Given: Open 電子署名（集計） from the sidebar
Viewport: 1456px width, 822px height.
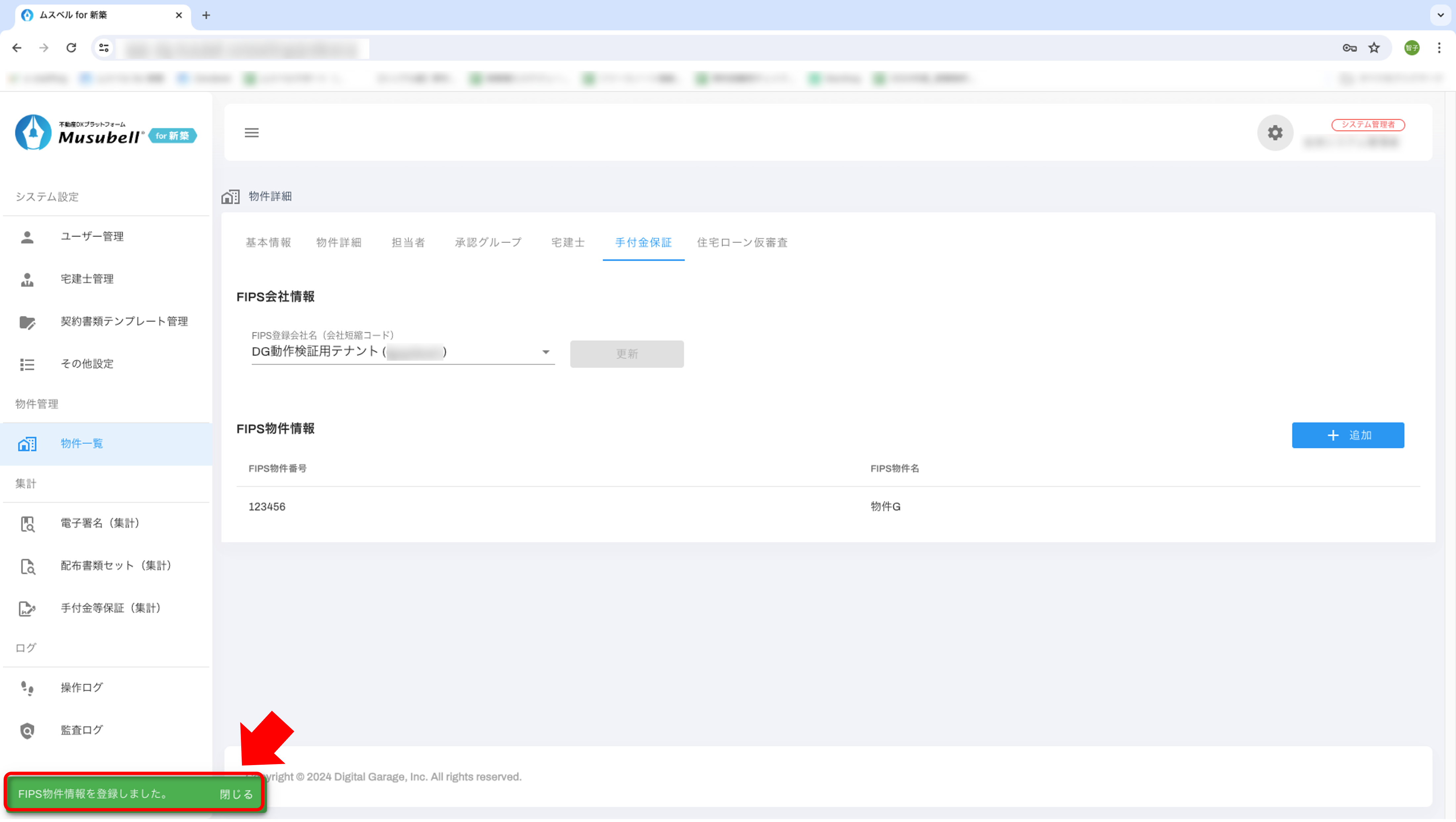Looking at the screenshot, I should 100,523.
